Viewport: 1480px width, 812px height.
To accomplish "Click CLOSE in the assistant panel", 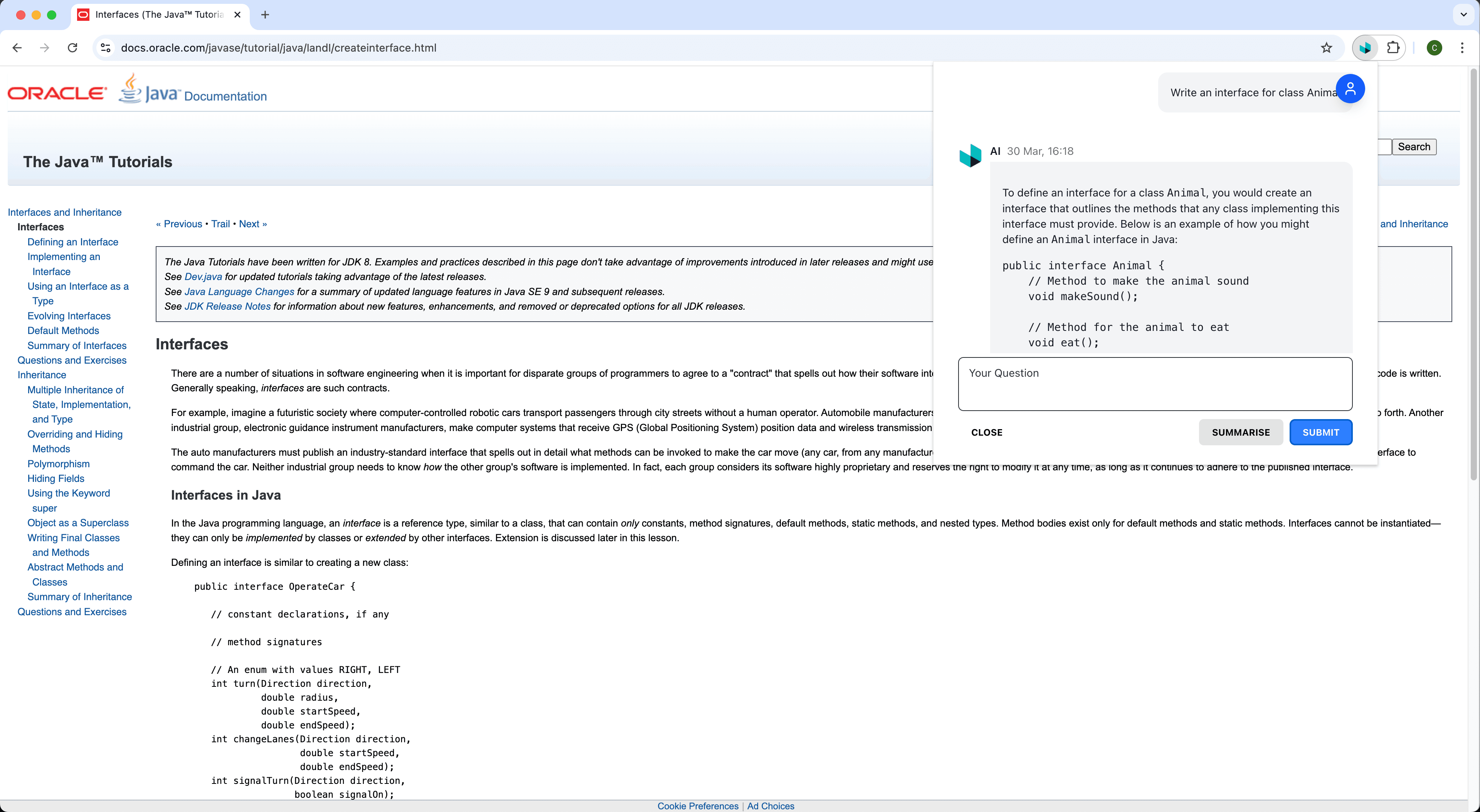I will 987,433.
